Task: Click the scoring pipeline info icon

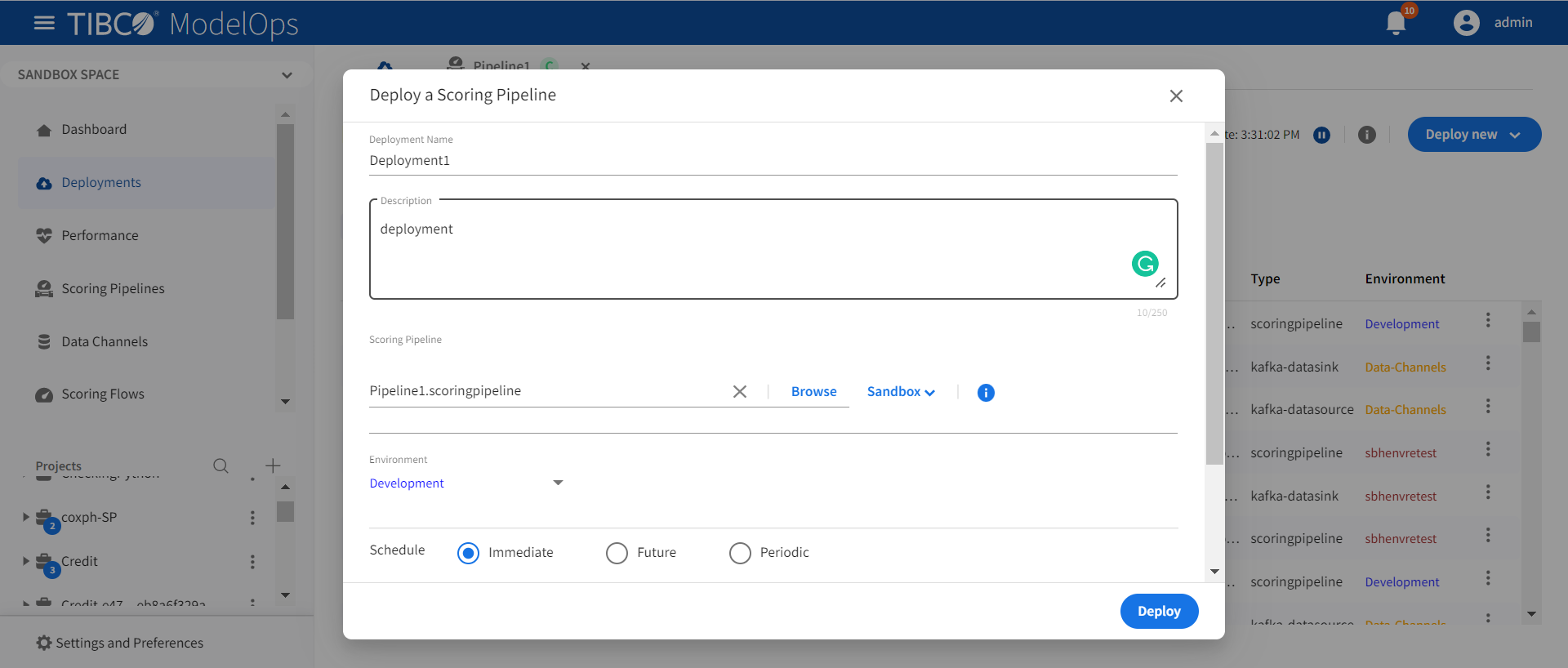Action: point(986,393)
